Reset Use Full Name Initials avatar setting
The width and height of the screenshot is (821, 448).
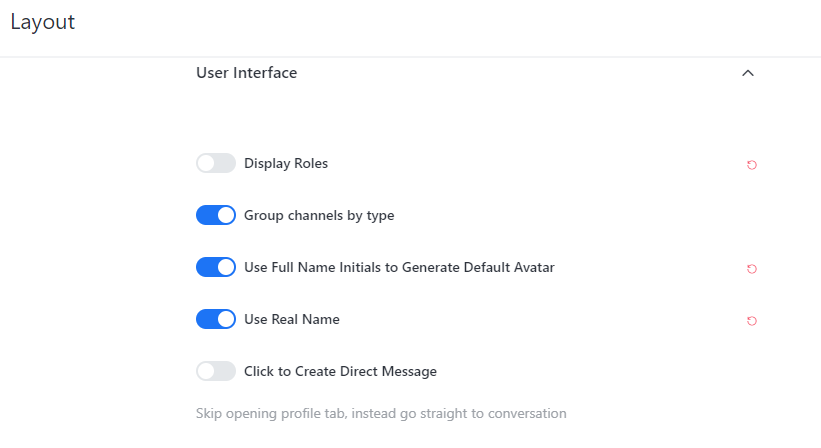point(752,269)
